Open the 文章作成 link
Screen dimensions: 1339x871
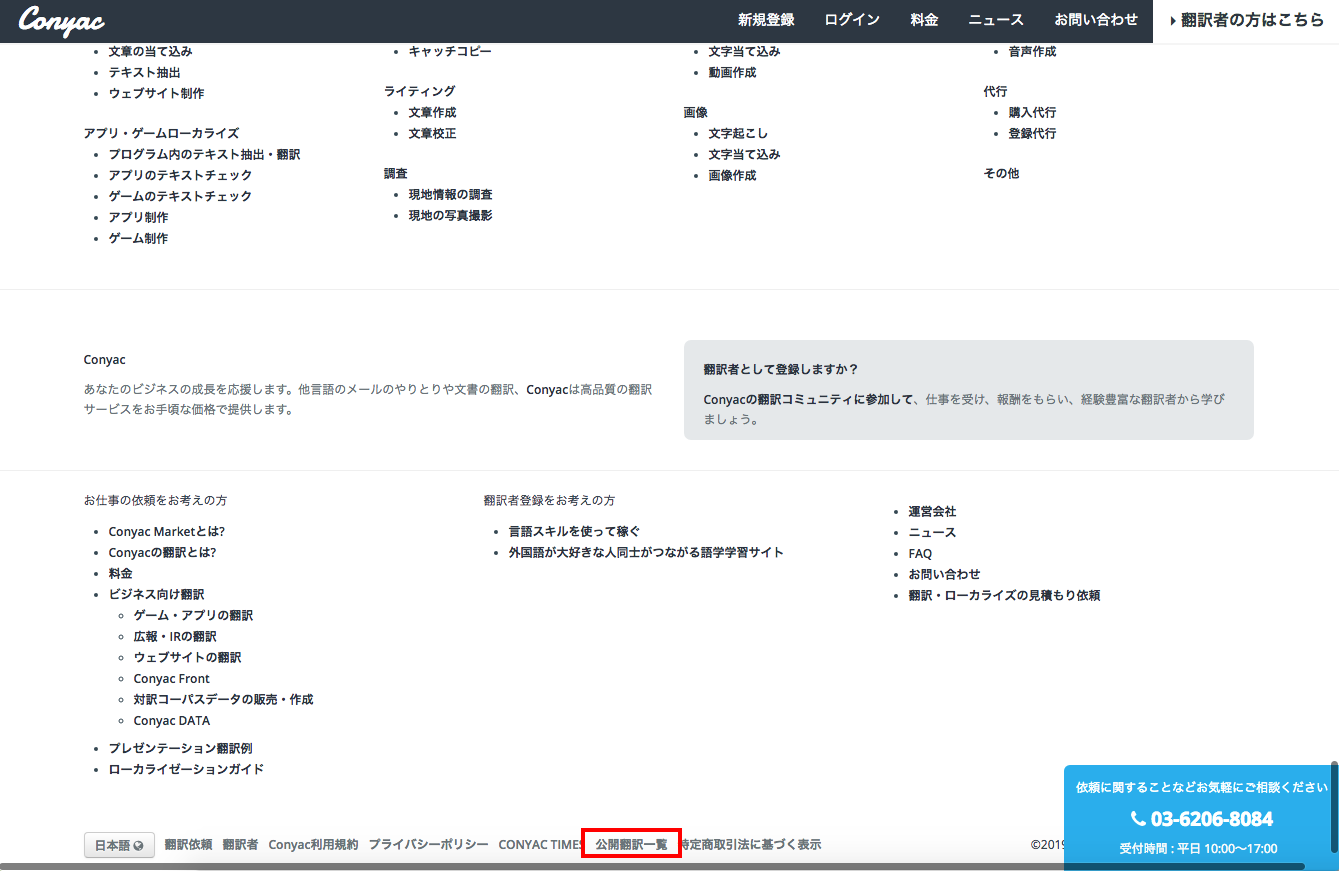tap(433, 113)
